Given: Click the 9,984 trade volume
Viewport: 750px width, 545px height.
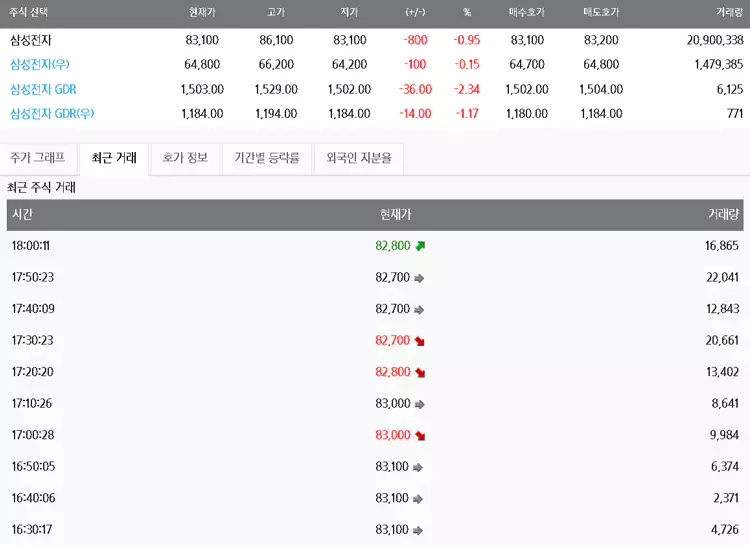Looking at the screenshot, I should (x=724, y=435).
